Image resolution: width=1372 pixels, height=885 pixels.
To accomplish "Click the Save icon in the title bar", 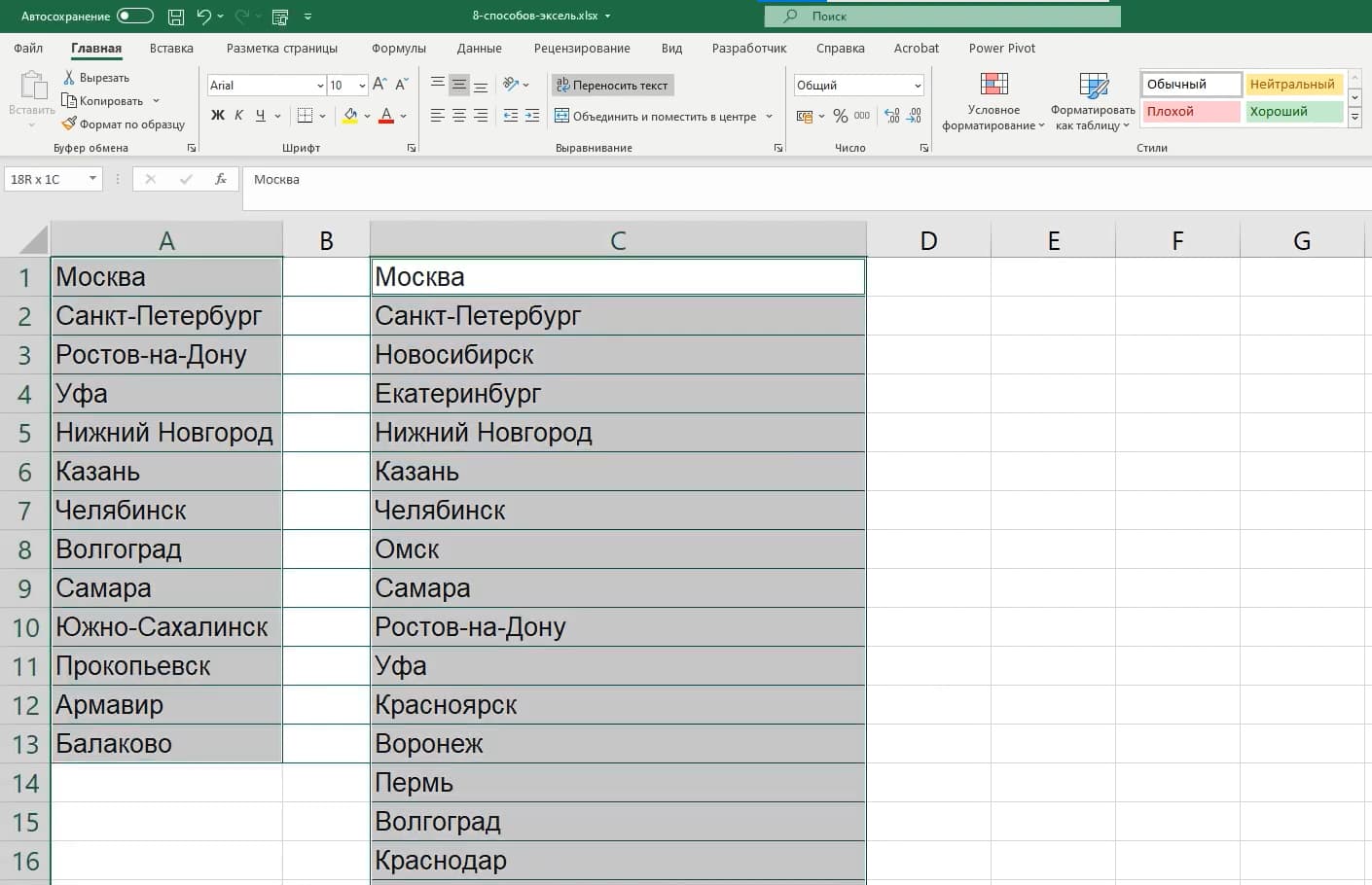I will pos(176,17).
